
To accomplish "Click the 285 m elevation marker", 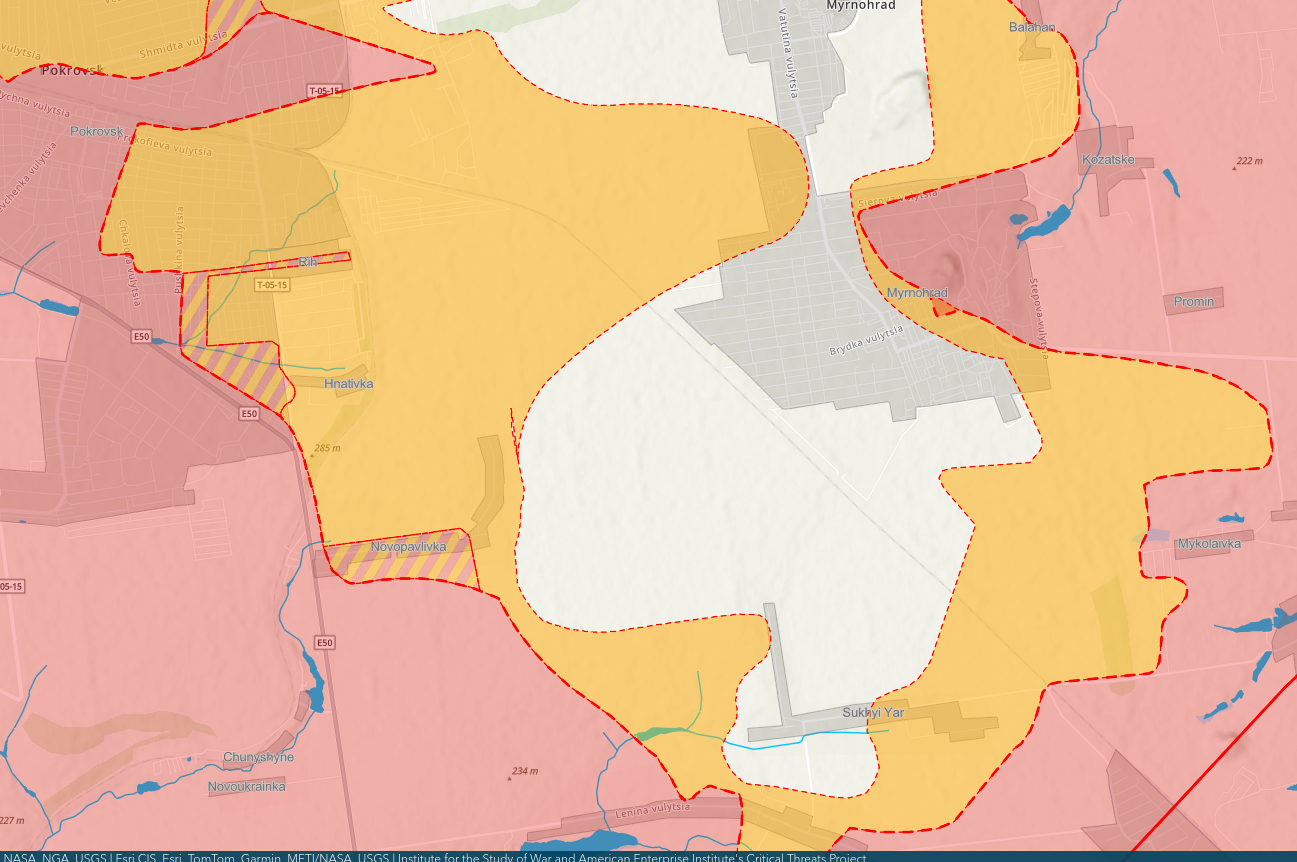I will (x=324, y=449).
